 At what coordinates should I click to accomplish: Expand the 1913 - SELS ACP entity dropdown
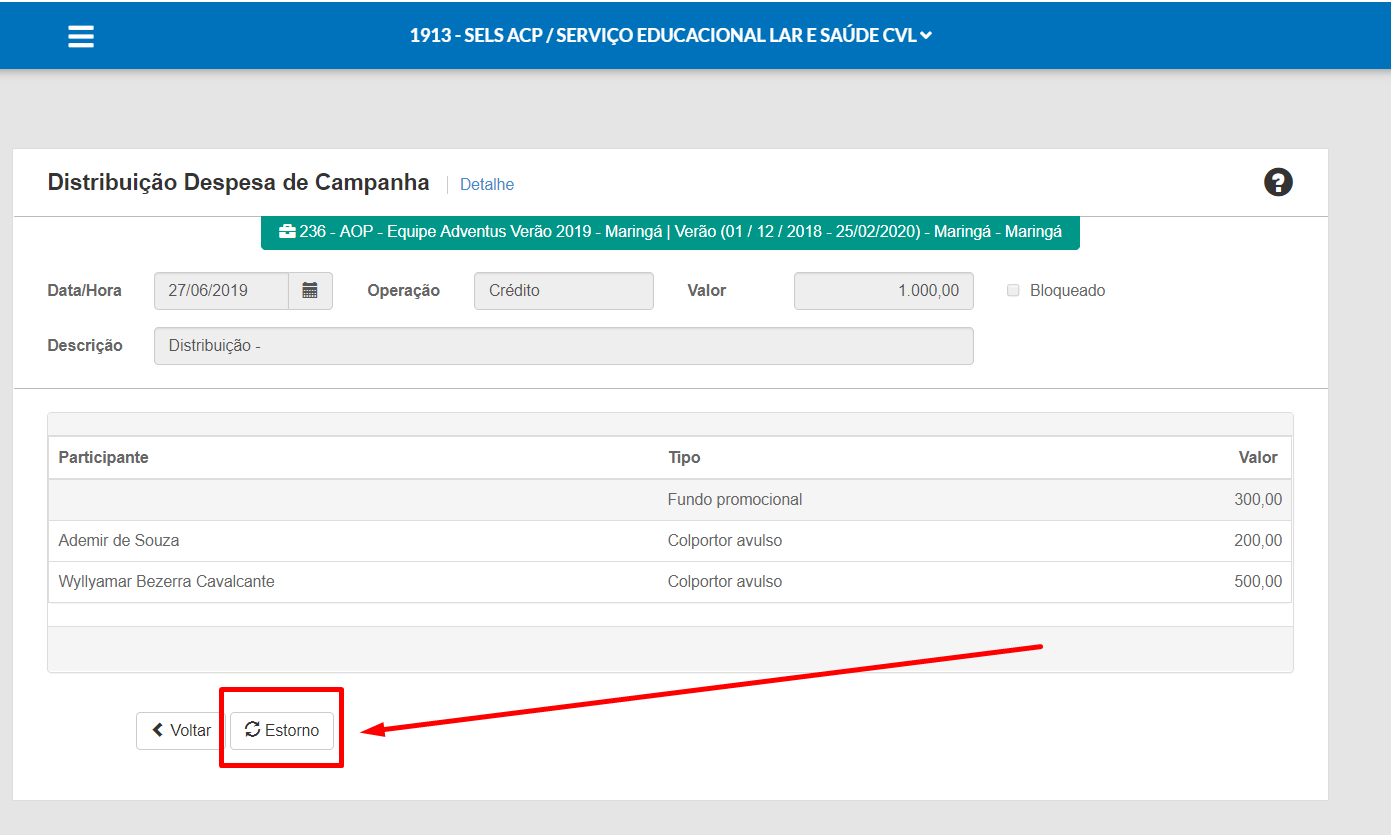tap(671, 35)
